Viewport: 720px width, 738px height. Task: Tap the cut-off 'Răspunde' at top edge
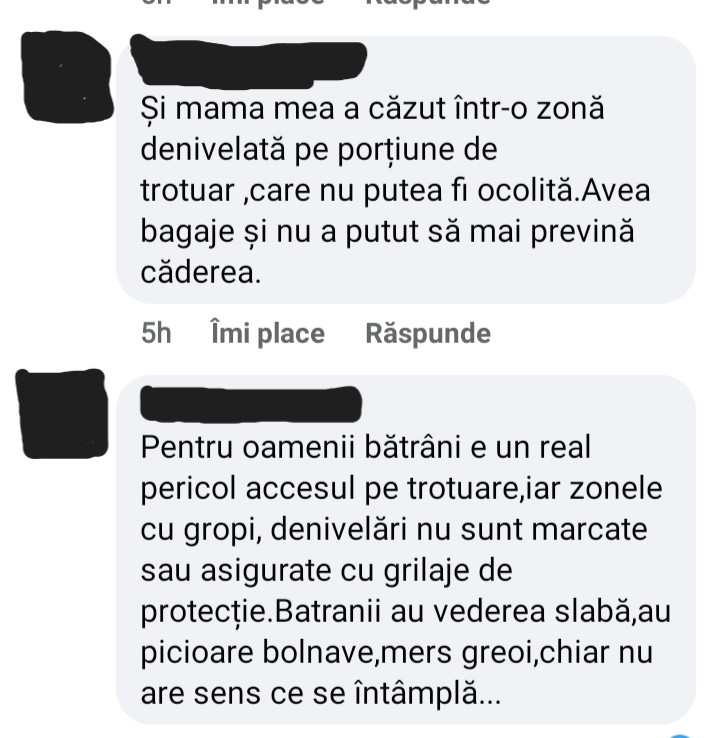click(428, 2)
